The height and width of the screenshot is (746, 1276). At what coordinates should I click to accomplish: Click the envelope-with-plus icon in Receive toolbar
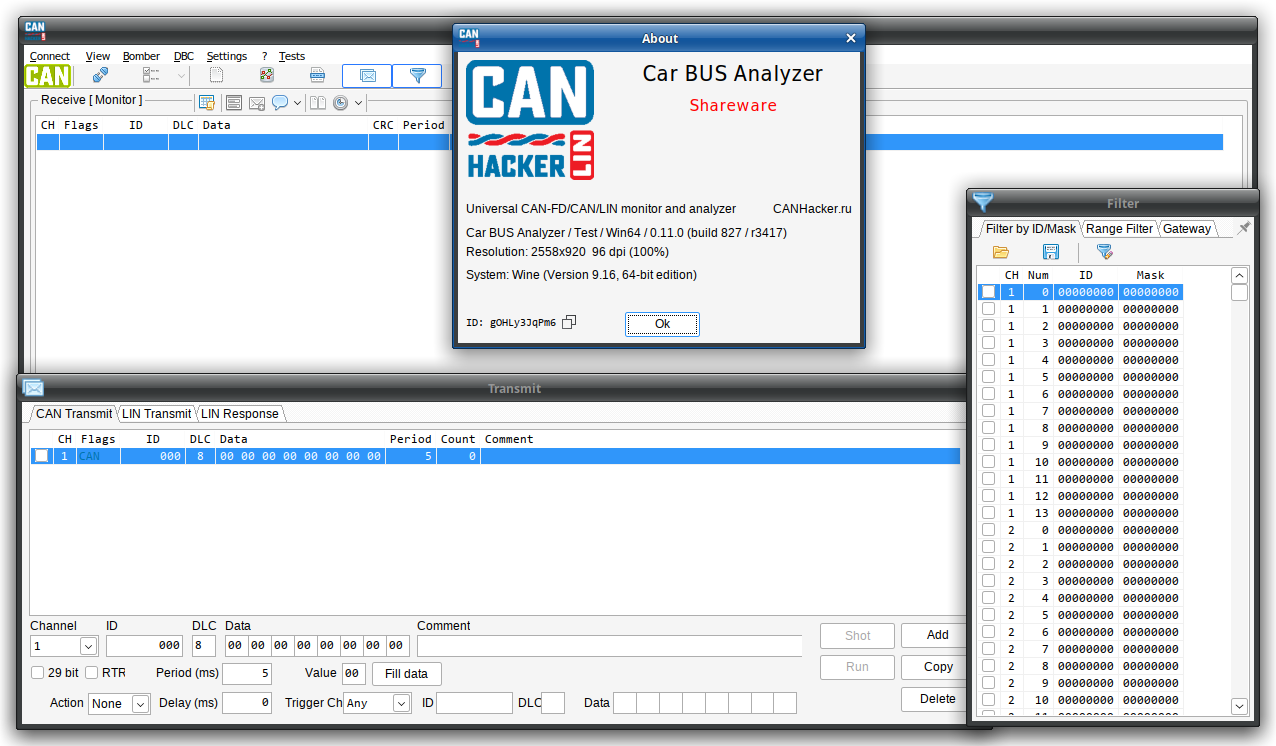coord(257,102)
